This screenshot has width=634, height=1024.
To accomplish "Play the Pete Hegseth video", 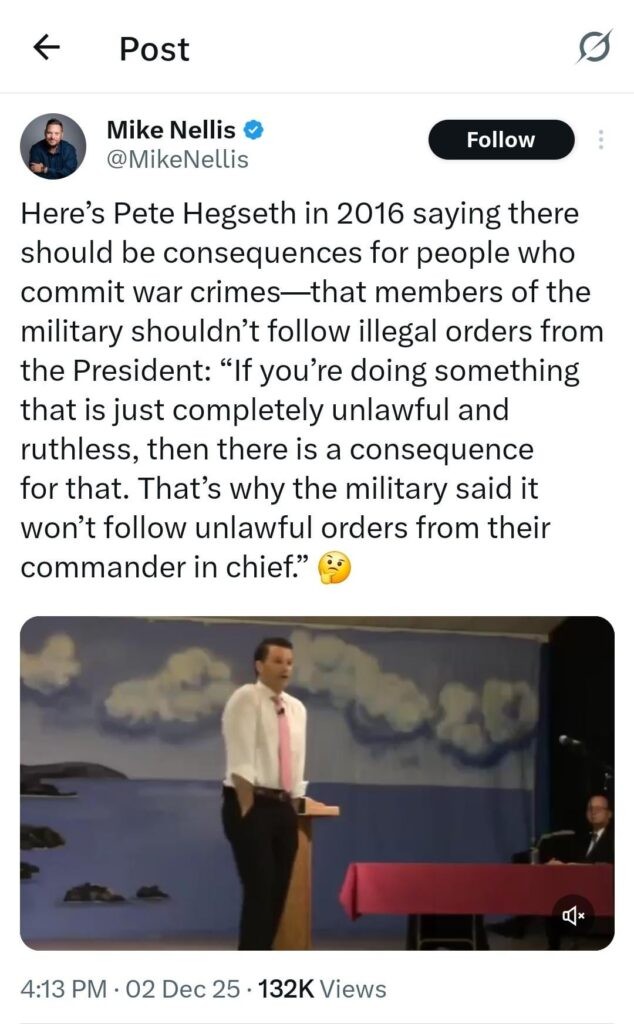I will pos(317,782).
